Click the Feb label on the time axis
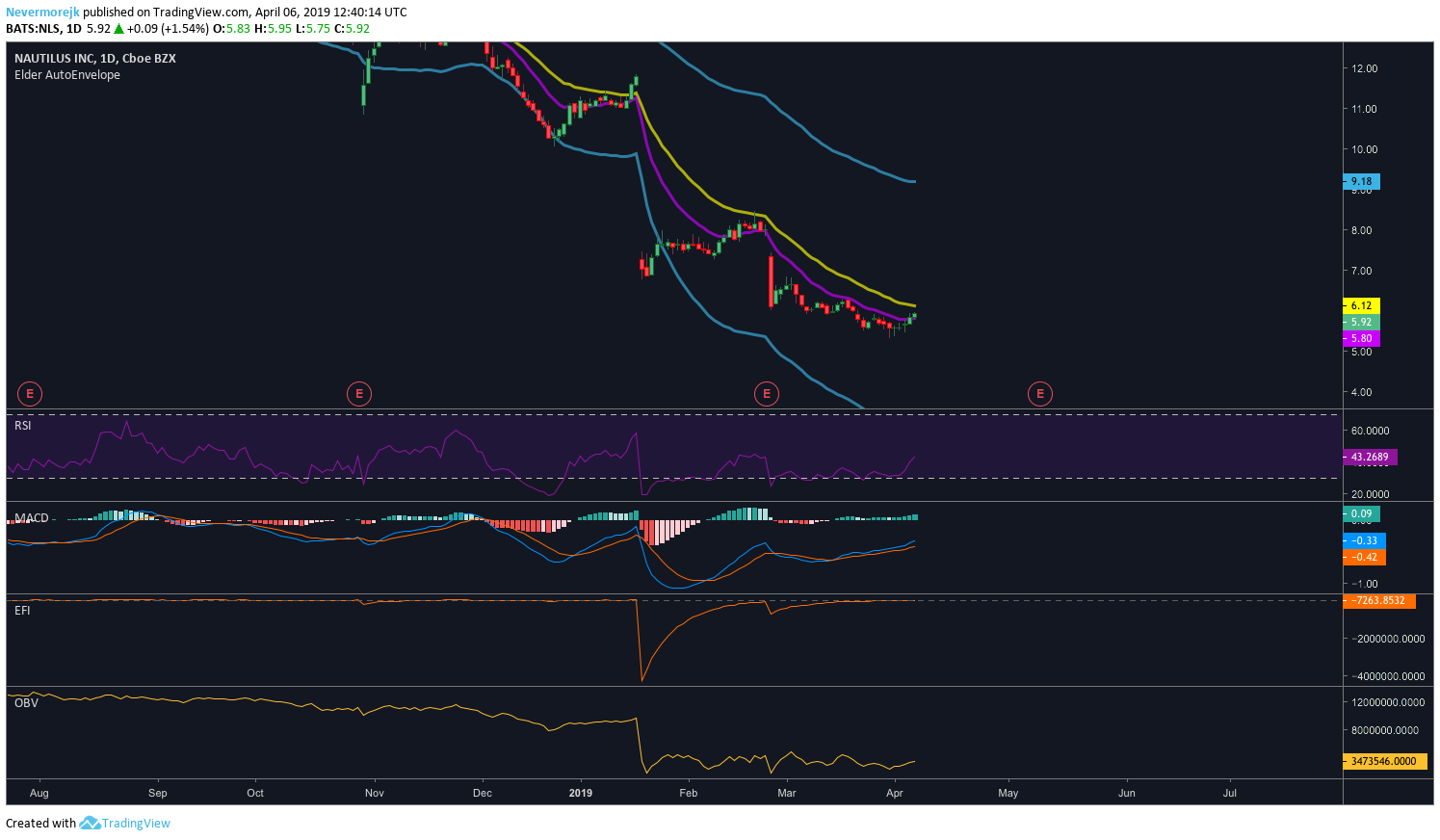 (x=689, y=793)
